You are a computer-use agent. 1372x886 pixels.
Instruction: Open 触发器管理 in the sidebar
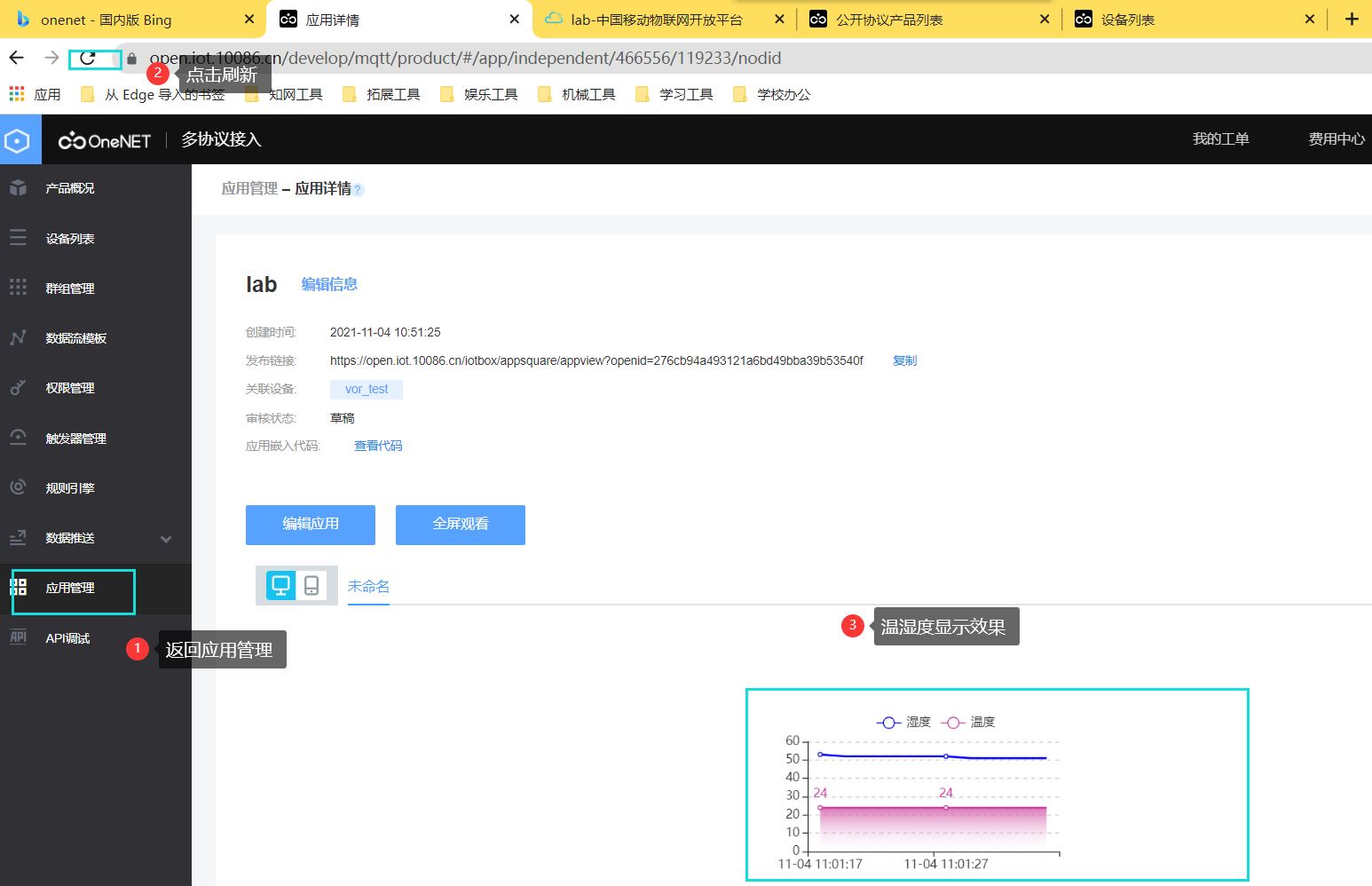[x=76, y=438]
